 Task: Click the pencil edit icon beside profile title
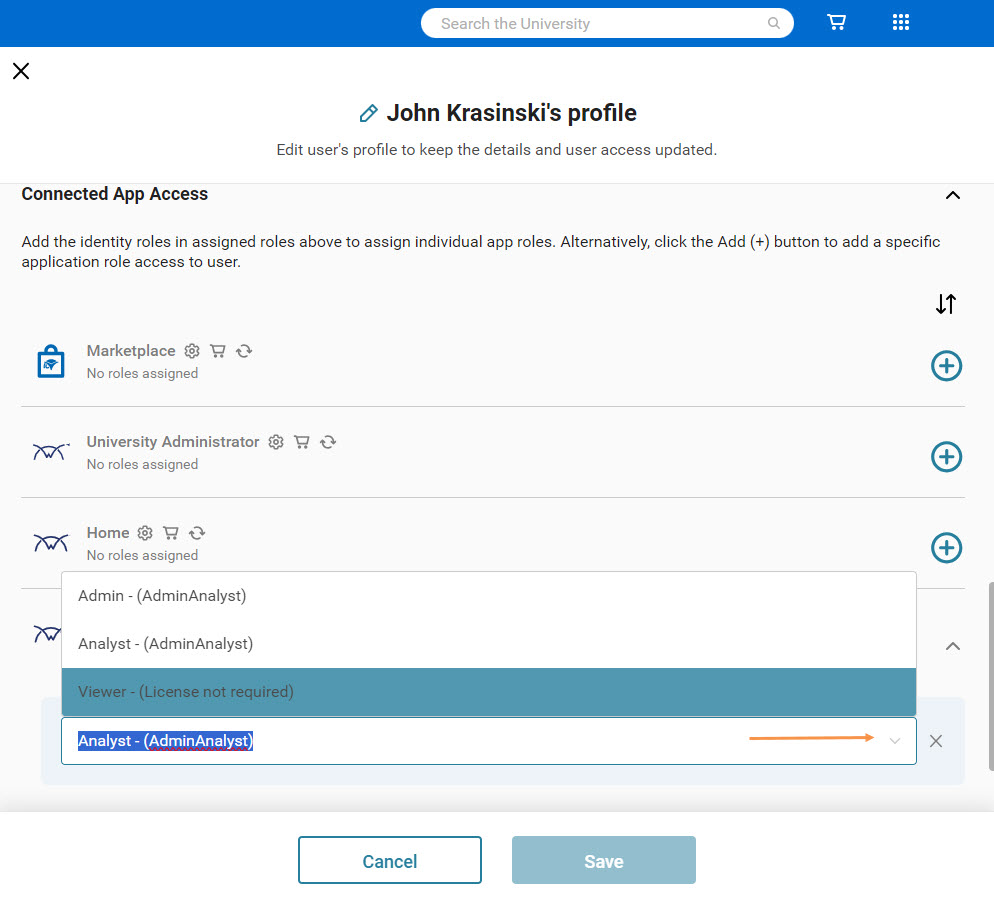tap(368, 114)
